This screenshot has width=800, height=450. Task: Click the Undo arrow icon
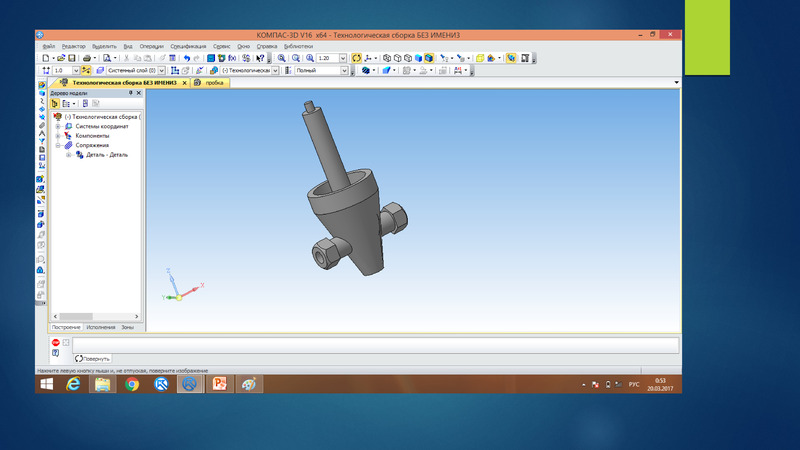[x=187, y=58]
